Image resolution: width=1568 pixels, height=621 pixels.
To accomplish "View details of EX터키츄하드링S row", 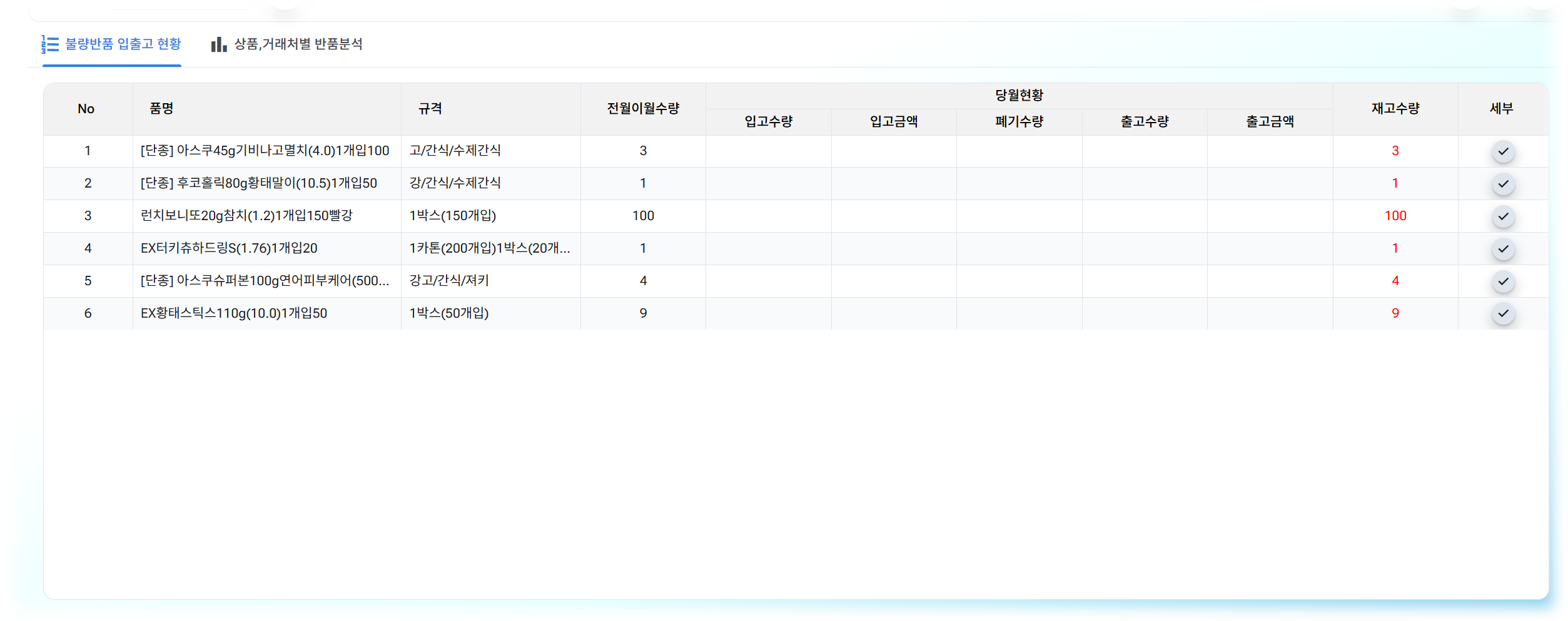I will (x=1502, y=249).
